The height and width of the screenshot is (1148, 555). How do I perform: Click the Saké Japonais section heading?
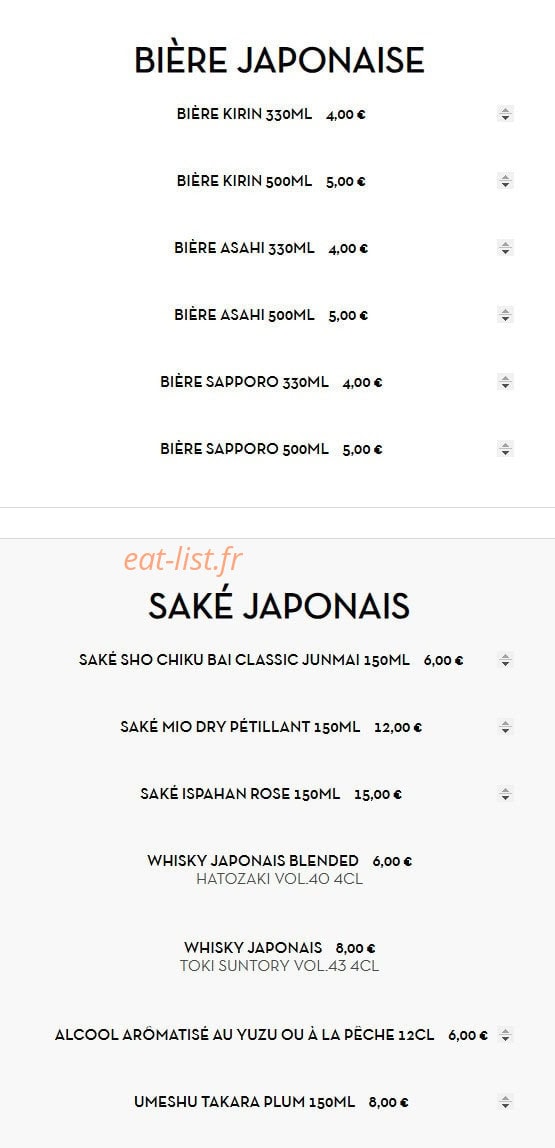279,606
